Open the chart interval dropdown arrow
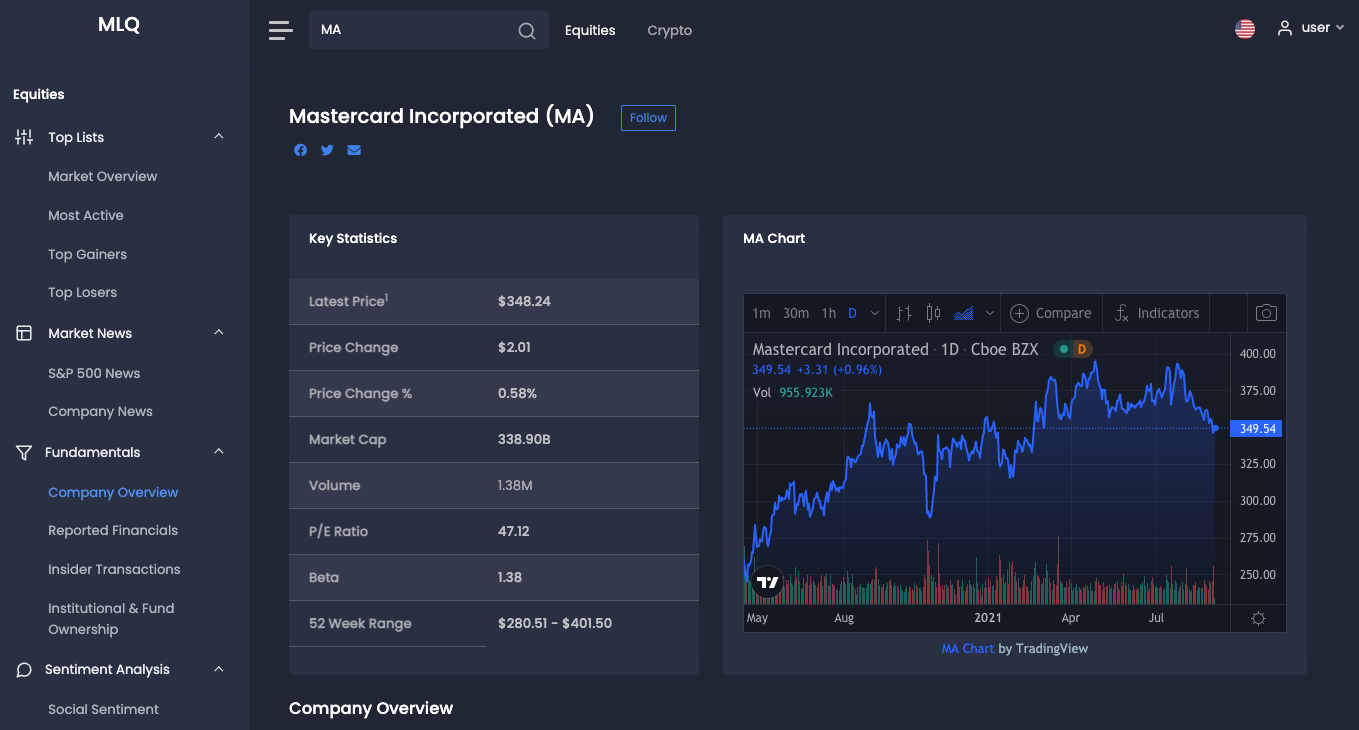 pos(875,313)
